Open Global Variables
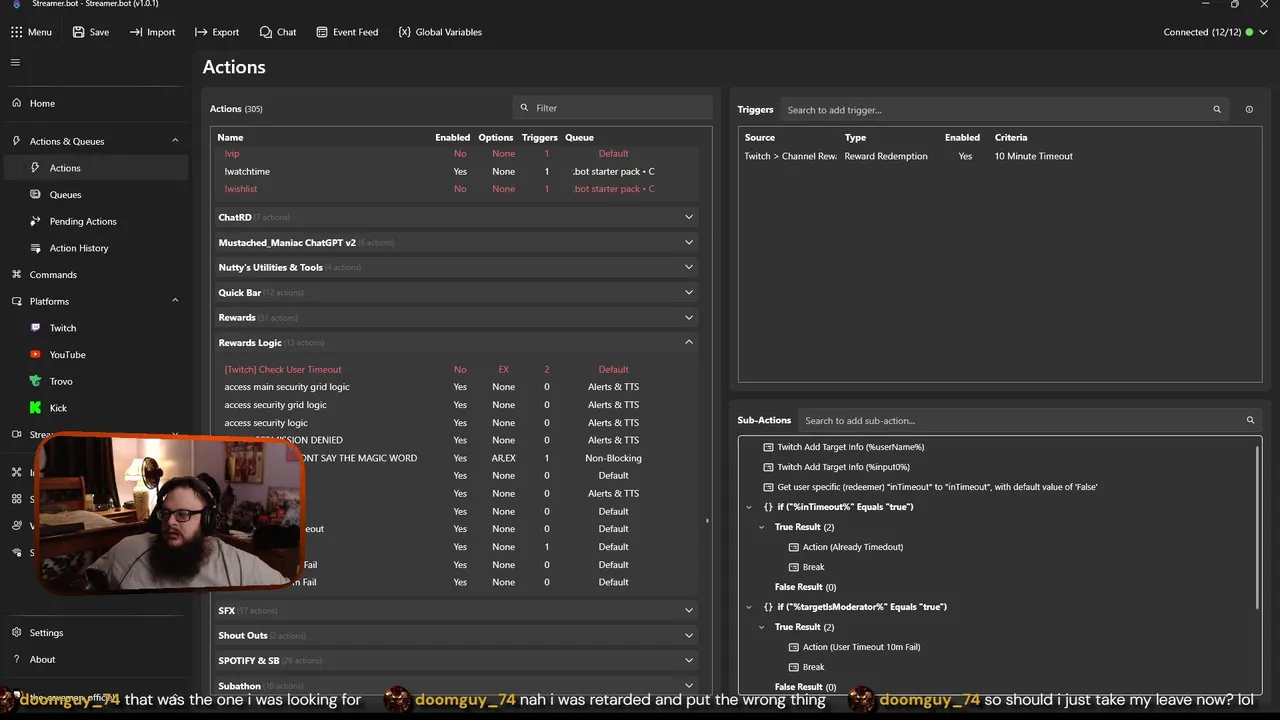Viewport: 1280px width, 720px height. [x=440, y=32]
